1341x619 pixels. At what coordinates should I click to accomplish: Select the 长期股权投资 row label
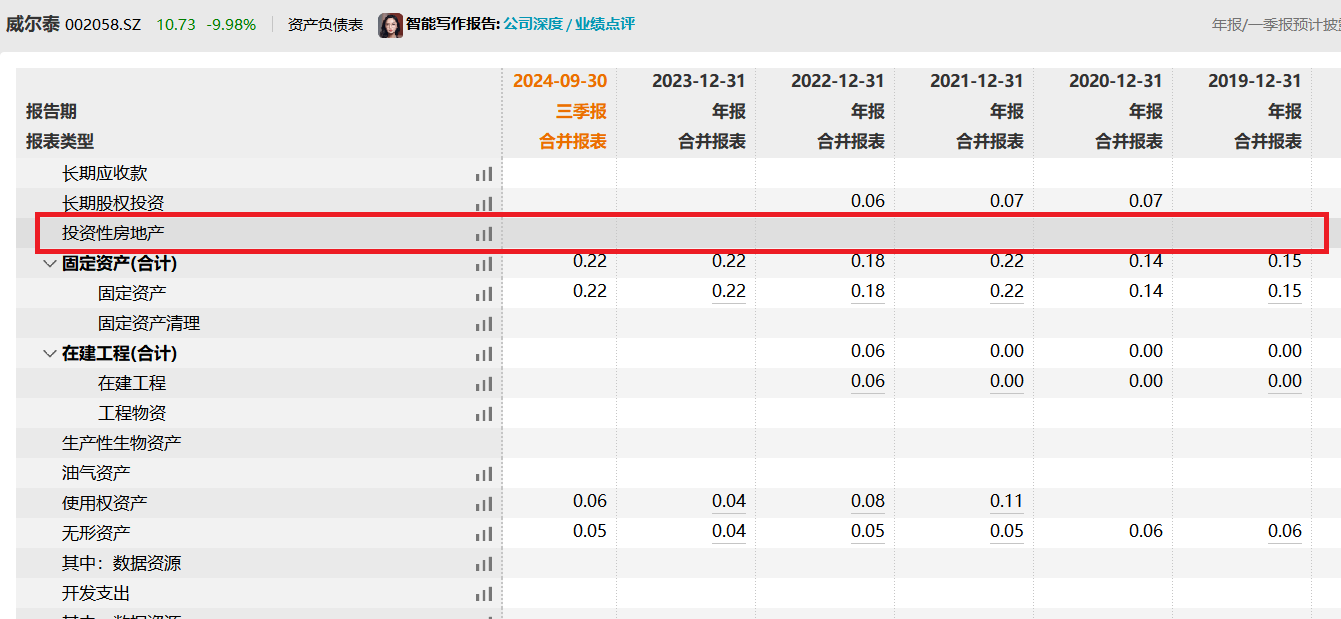pyautogui.click(x=113, y=204)
